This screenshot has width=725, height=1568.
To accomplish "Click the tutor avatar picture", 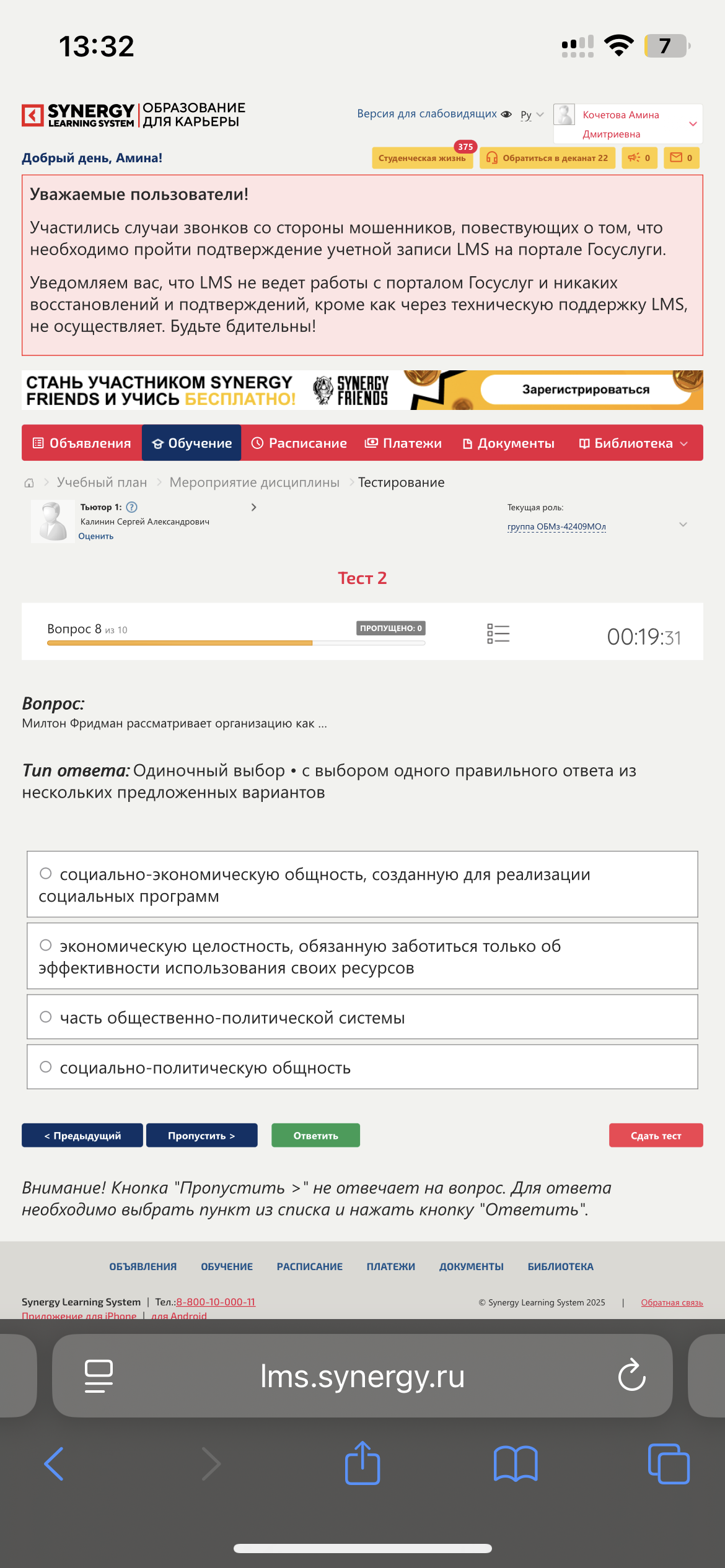I will (x=53, y=521).
